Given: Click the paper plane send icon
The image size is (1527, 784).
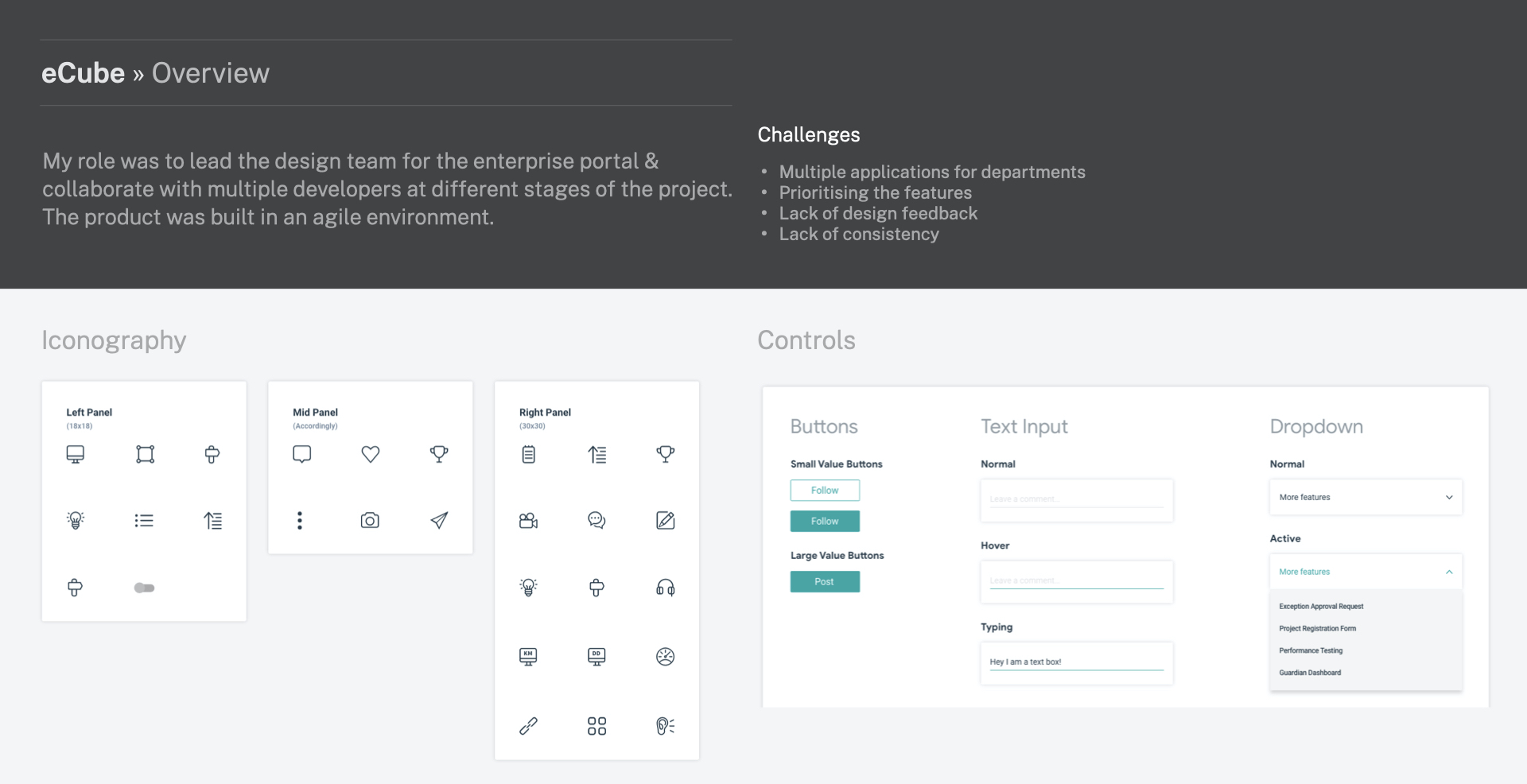Looking at the screenshot, I should click(x=439, y=521).
